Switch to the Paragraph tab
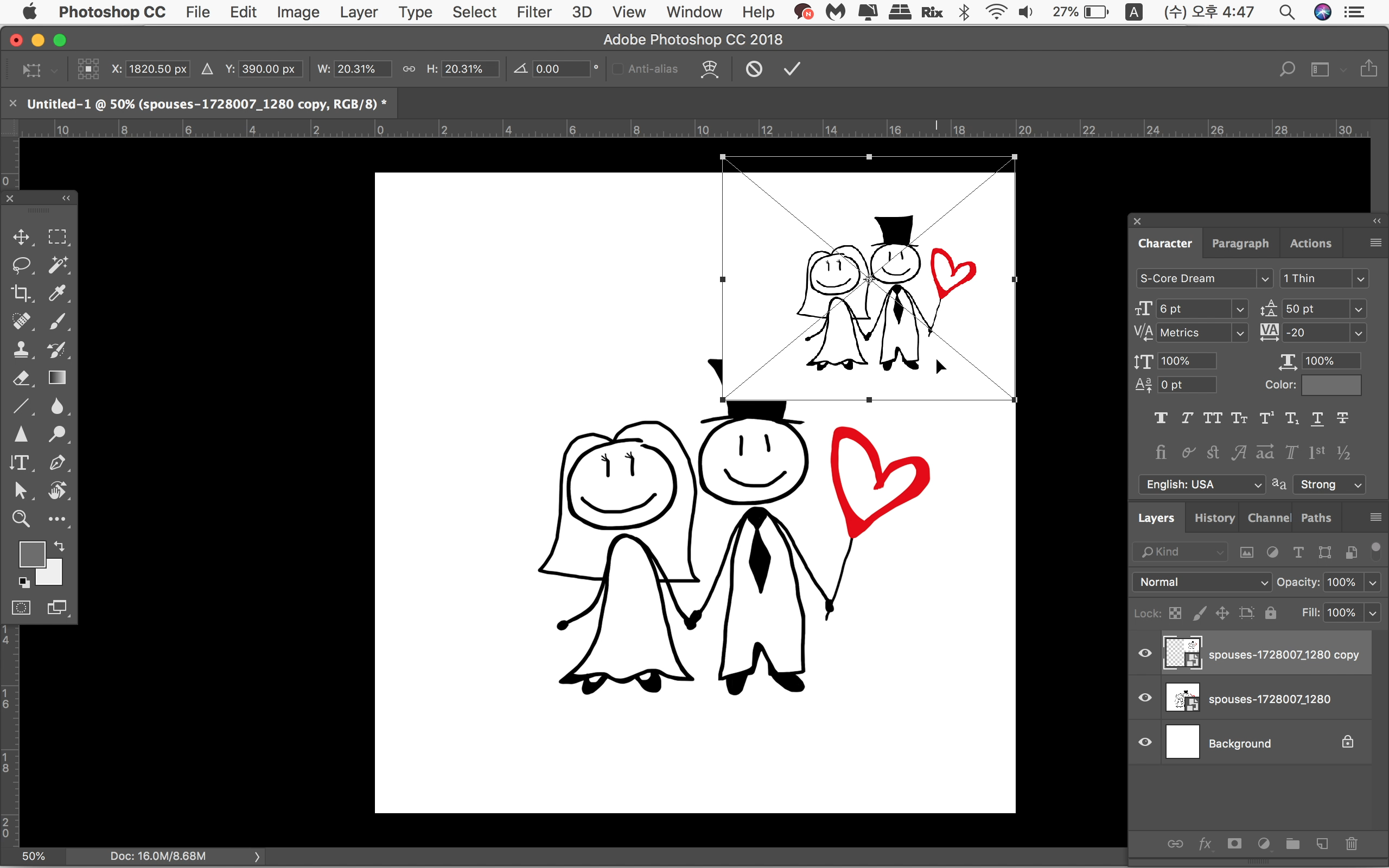The image size is (1389, 868). 1240,244
